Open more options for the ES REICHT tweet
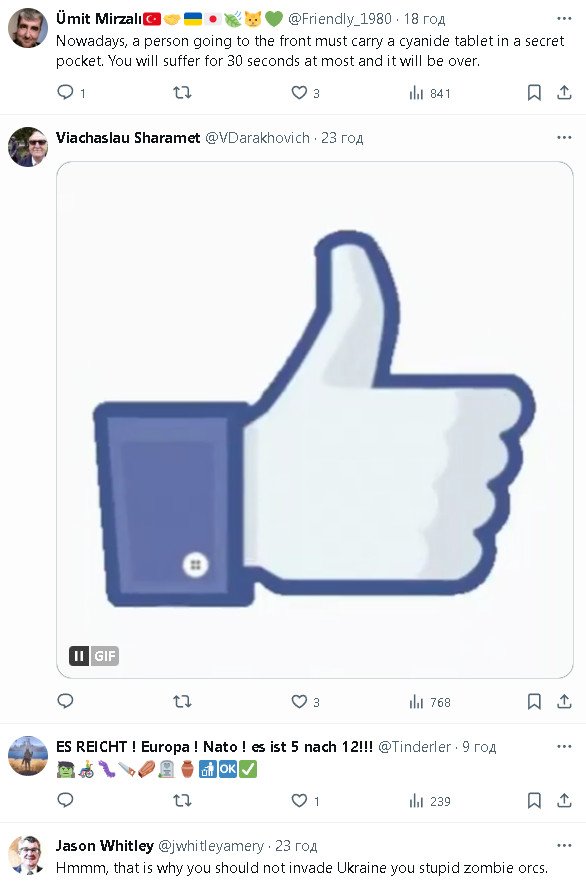This screenshot has height=884, width=586. point(564,746)
